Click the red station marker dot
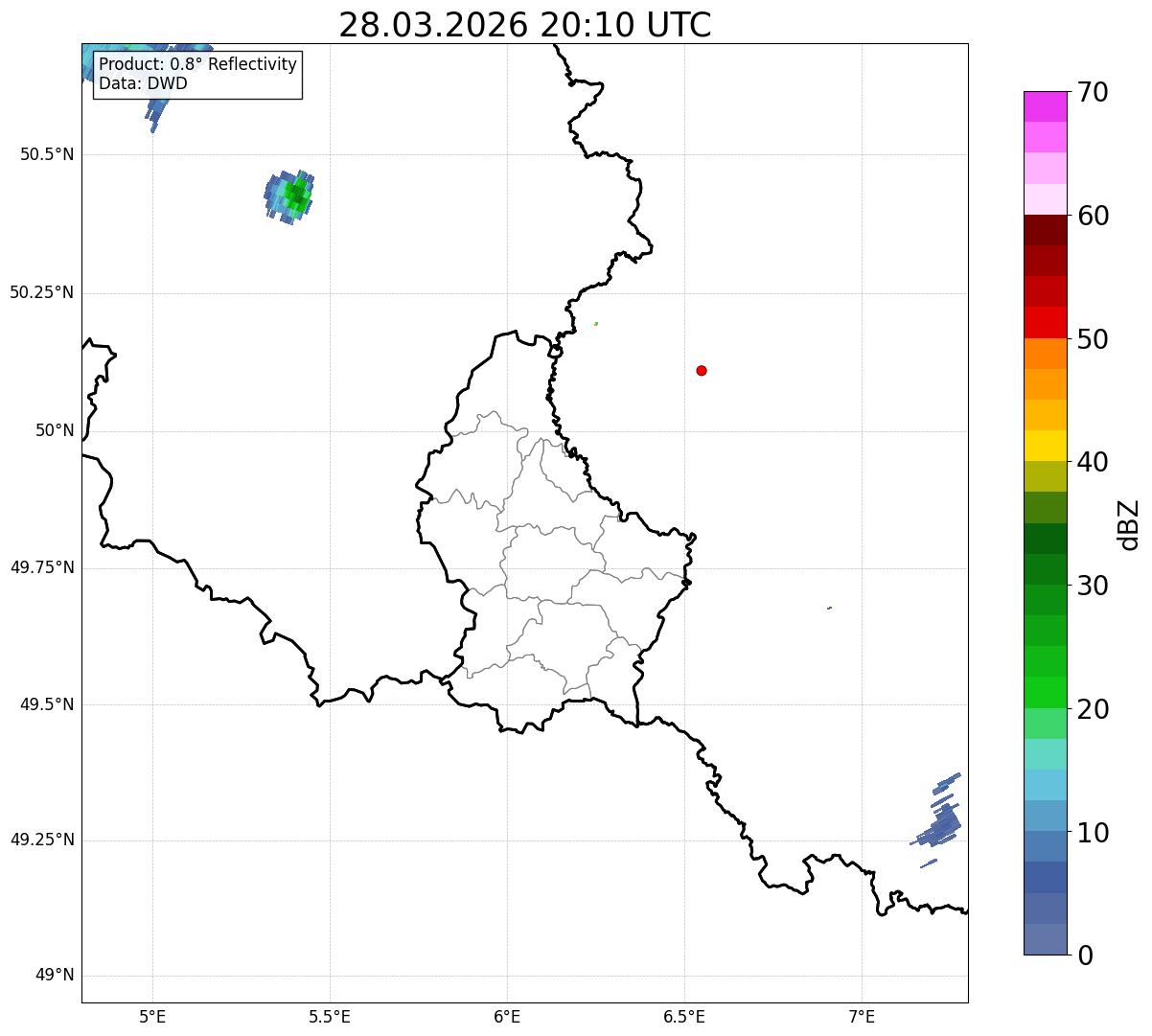Image resolution: width=1152 pixels, height=1036 pixels. (x=702, y=370)
